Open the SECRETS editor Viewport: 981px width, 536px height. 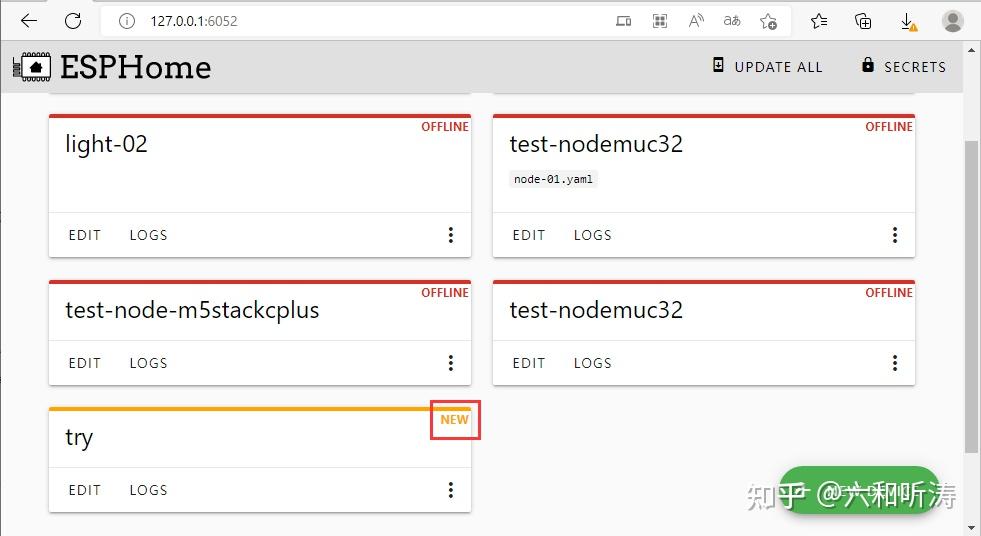click(903, 67)
